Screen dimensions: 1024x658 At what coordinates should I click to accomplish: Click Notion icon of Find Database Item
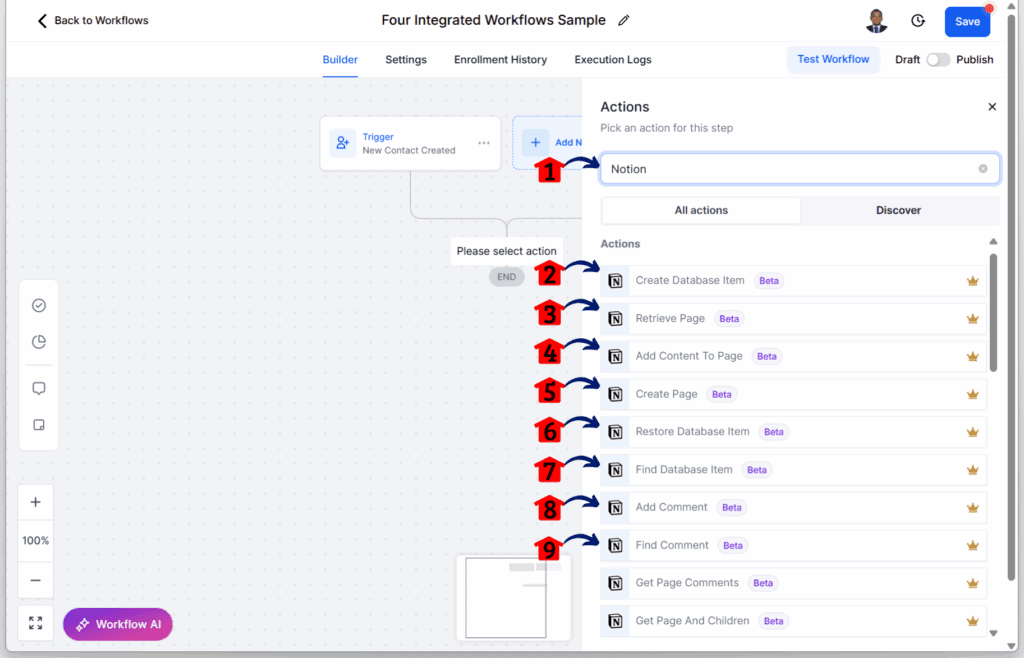615,470
